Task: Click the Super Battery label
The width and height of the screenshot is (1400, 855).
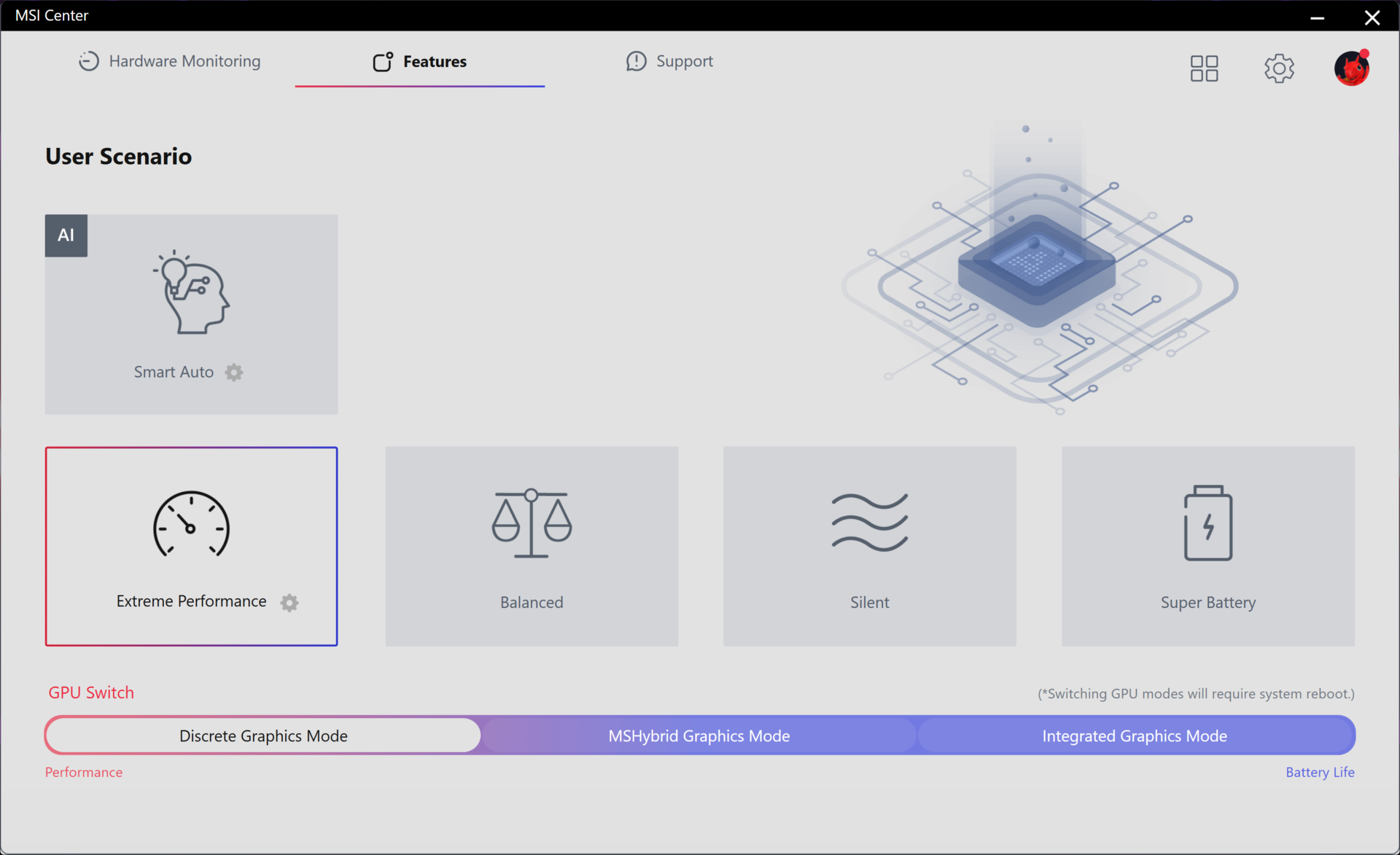Action: [1207, 602]
